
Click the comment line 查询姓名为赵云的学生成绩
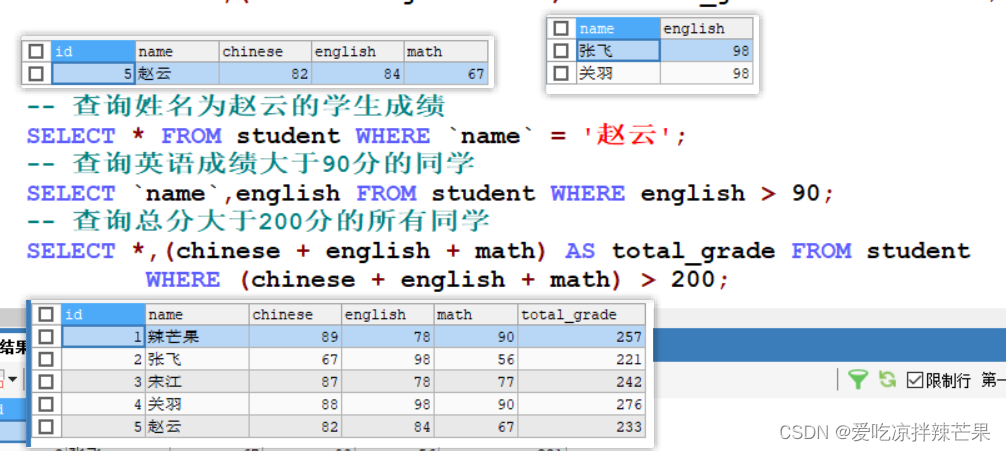[x=236, y=107]
